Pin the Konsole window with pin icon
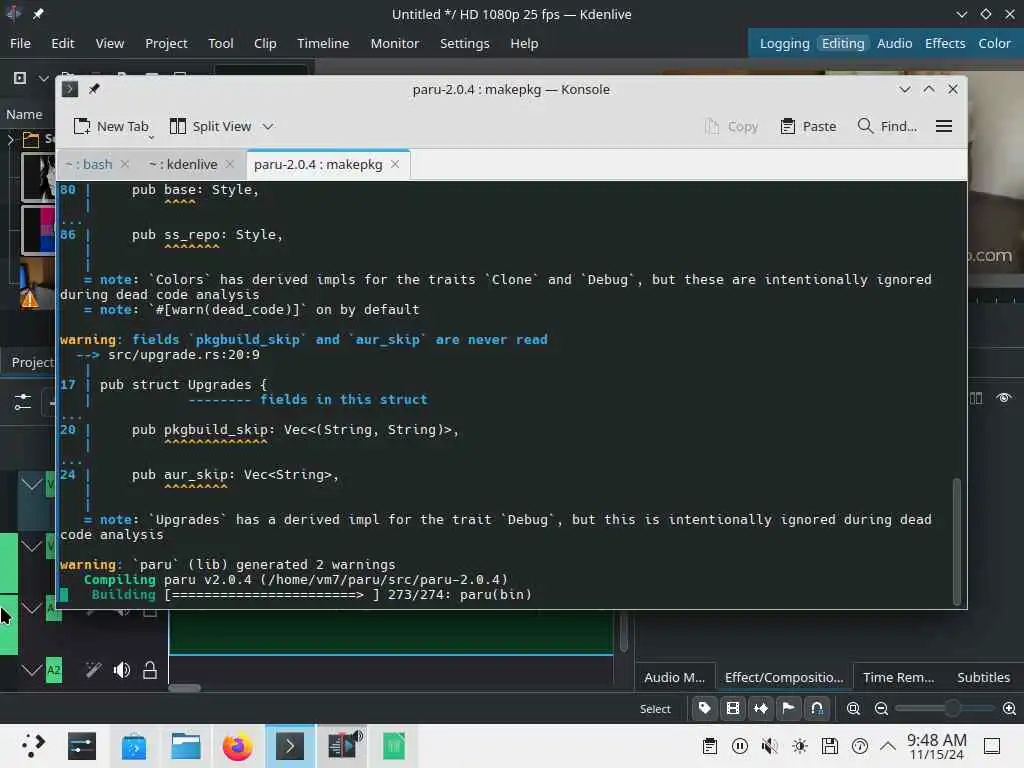 click(94, 89)
